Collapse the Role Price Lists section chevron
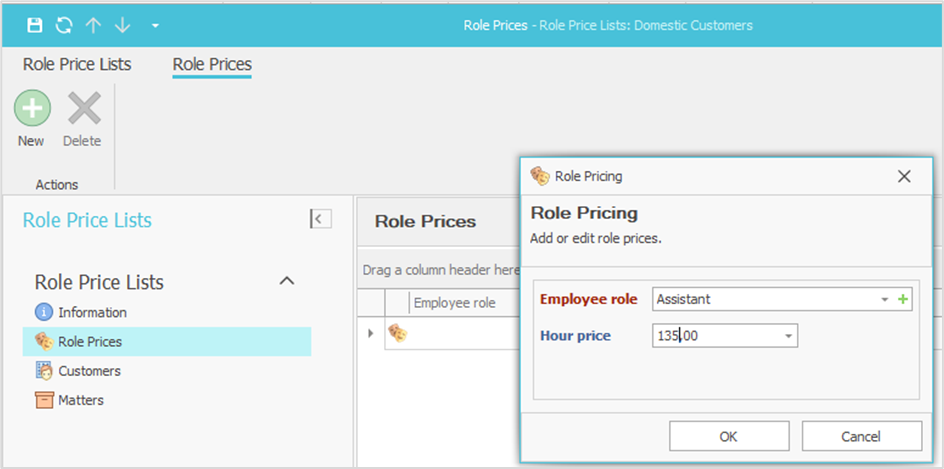Screen dimensions: 944x469 (x=286, y=281)
